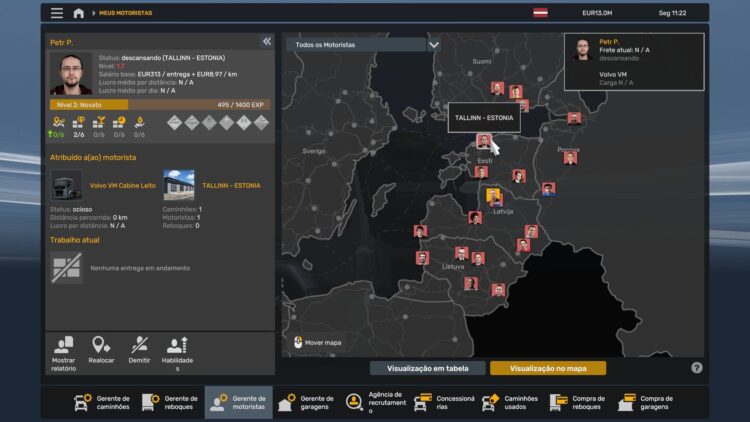Open the garage thumbnail image

point(179,186)
